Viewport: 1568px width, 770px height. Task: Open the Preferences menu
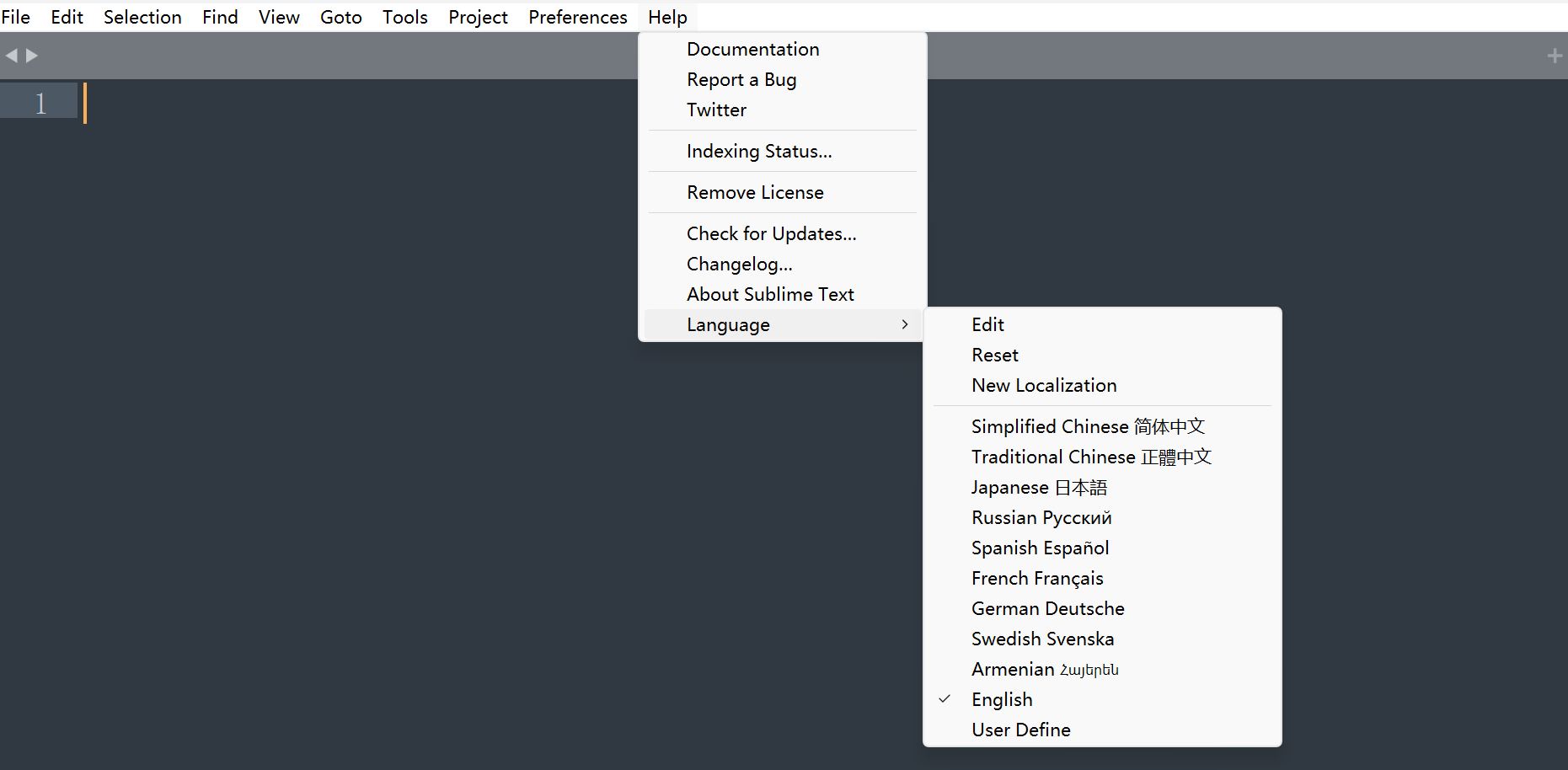[x=578, y=17]
